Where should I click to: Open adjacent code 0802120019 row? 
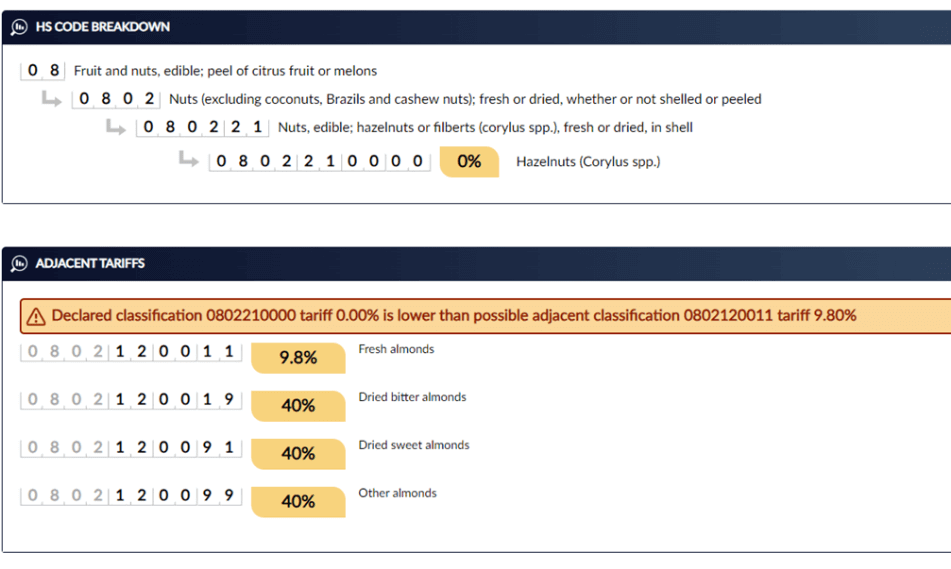point(131,400)
